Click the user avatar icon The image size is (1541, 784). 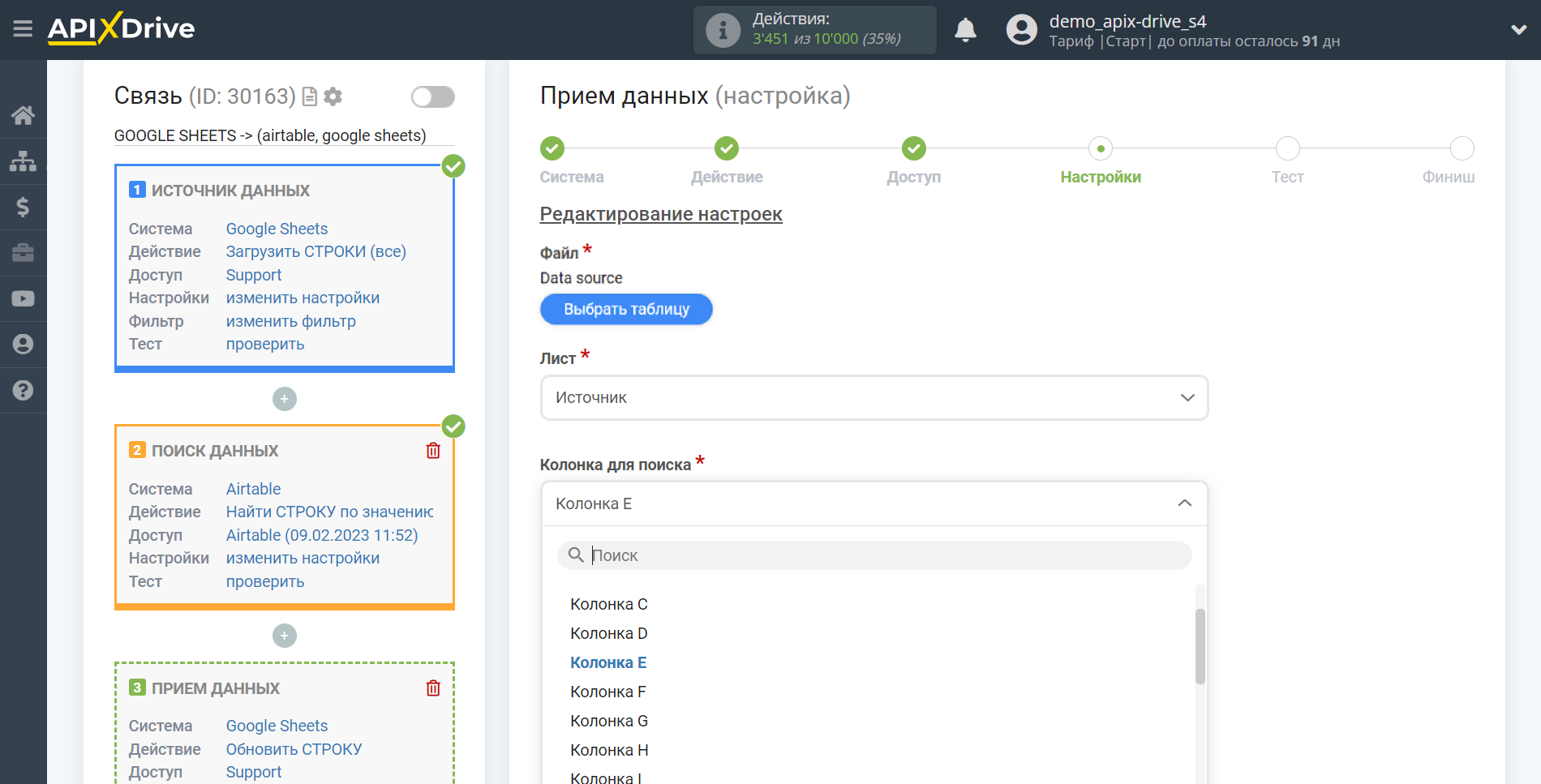coord(1021,30)
